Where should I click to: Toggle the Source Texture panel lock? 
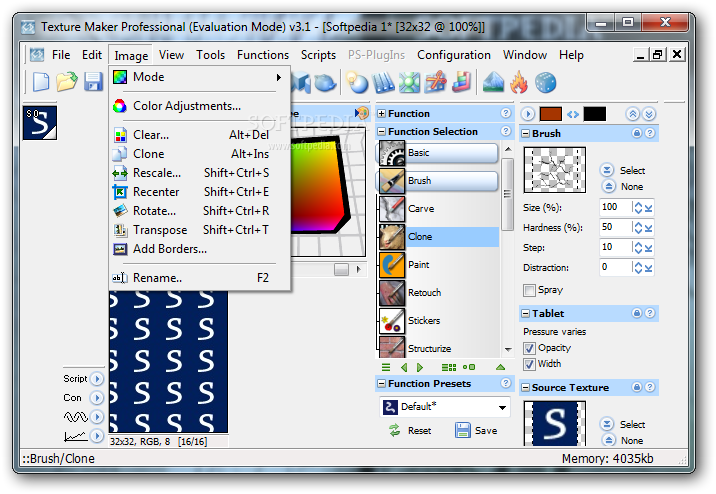pos(636,387)
